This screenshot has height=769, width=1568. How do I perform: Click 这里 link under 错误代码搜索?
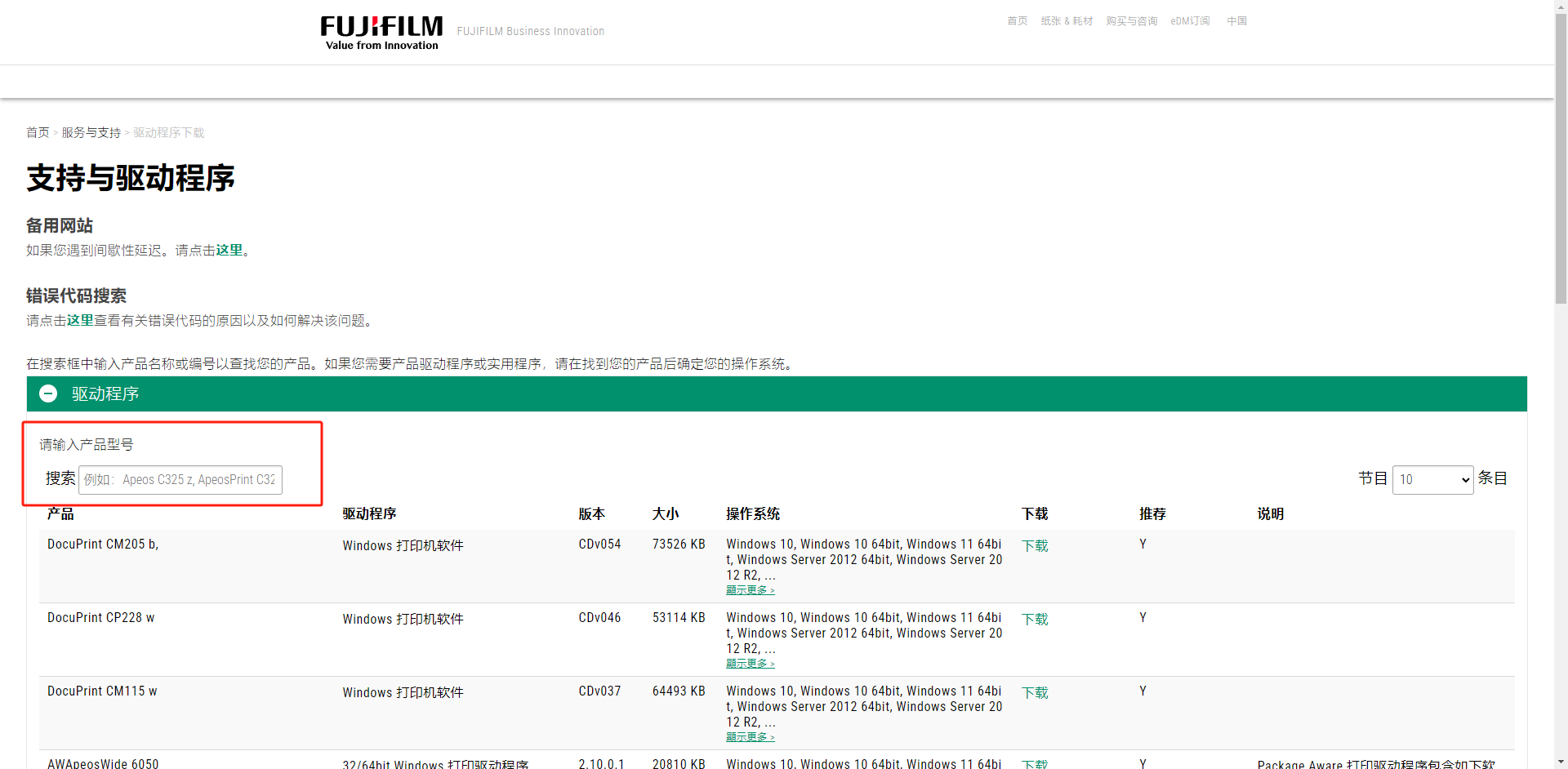pos(80,320)
